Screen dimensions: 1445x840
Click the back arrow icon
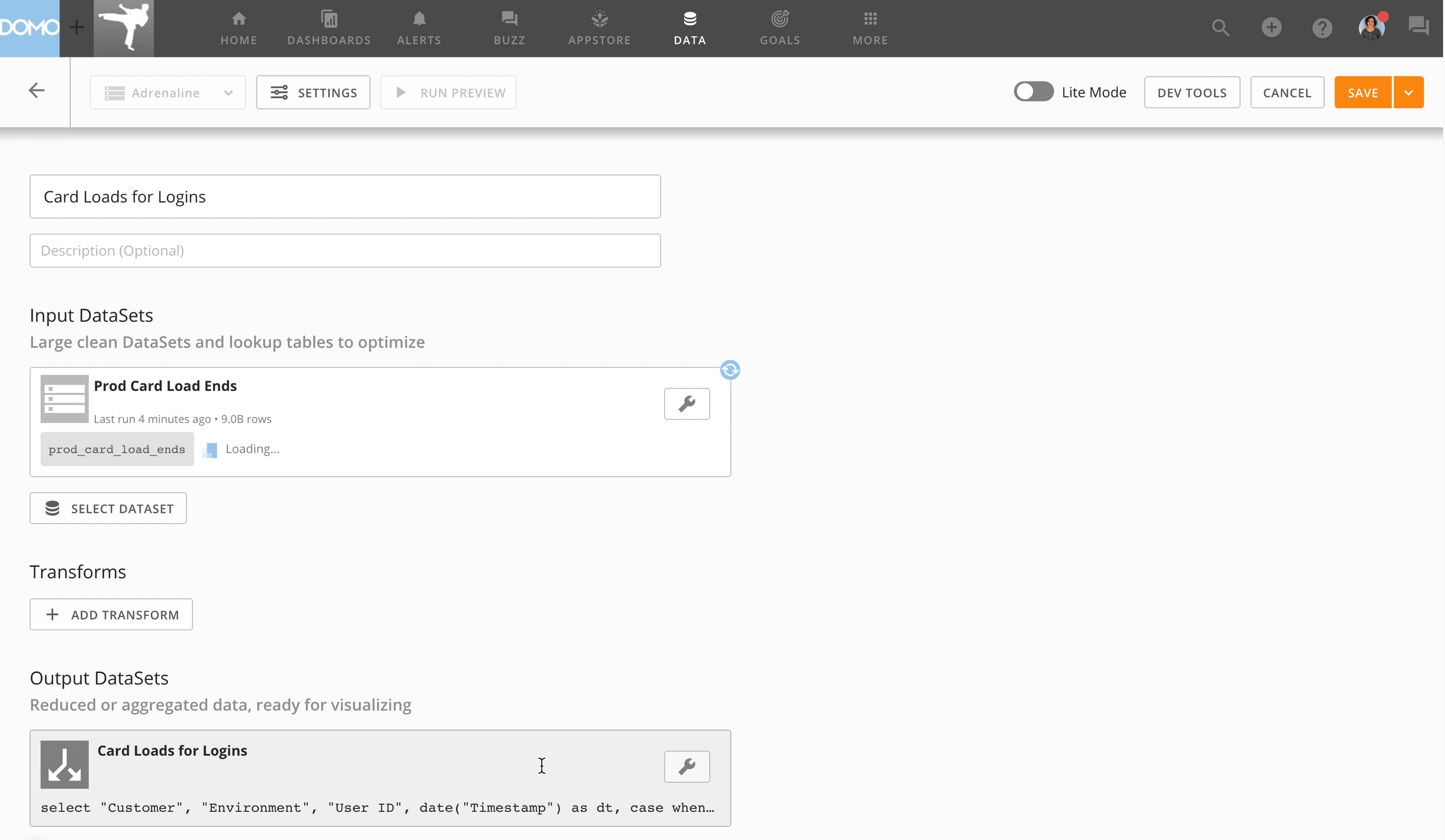(36, 91)
